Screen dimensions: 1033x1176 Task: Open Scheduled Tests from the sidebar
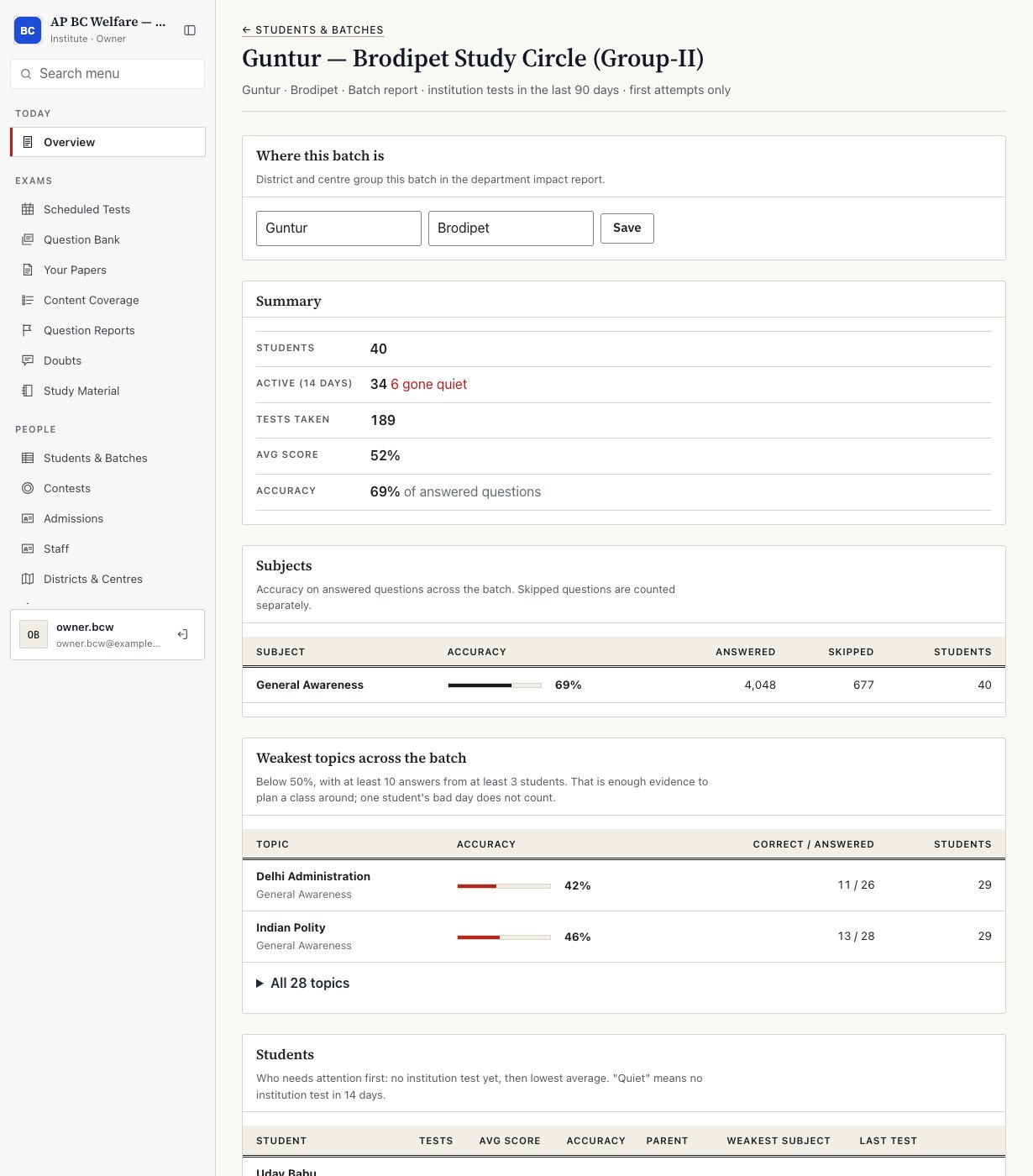click(107, 209)
